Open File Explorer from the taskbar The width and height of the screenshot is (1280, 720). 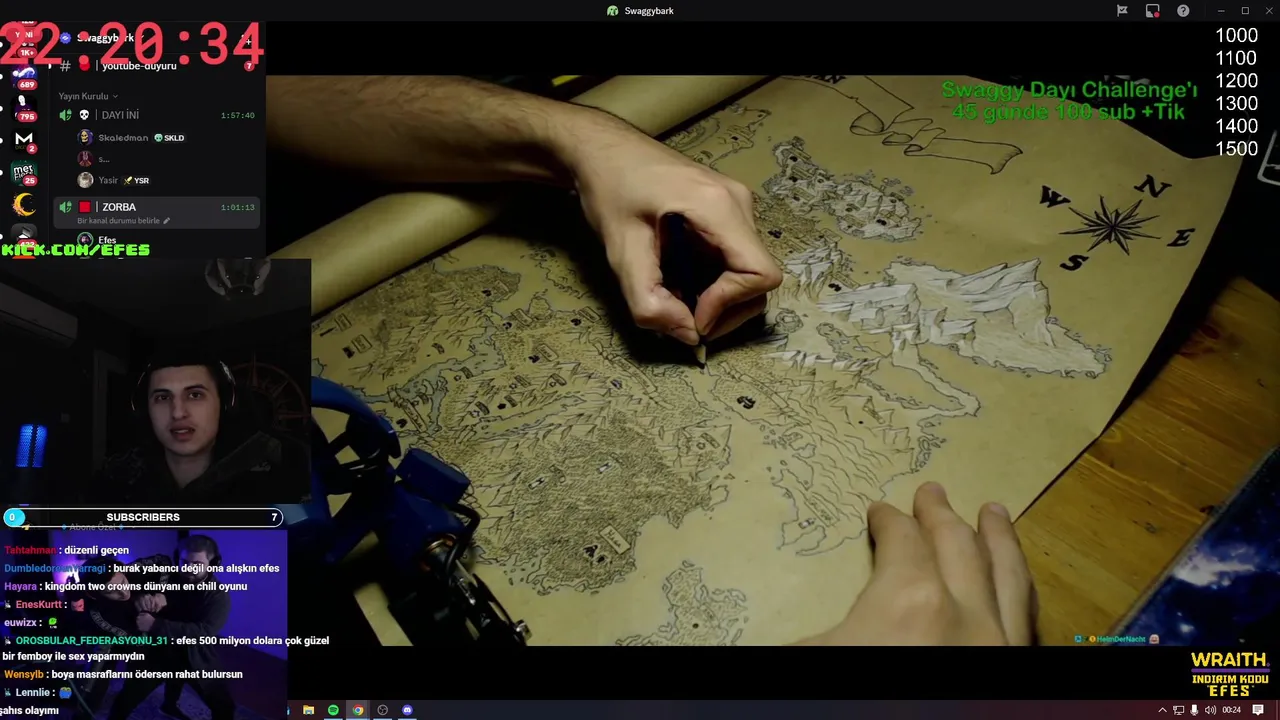pyautogui.click(x=308, y=710)
